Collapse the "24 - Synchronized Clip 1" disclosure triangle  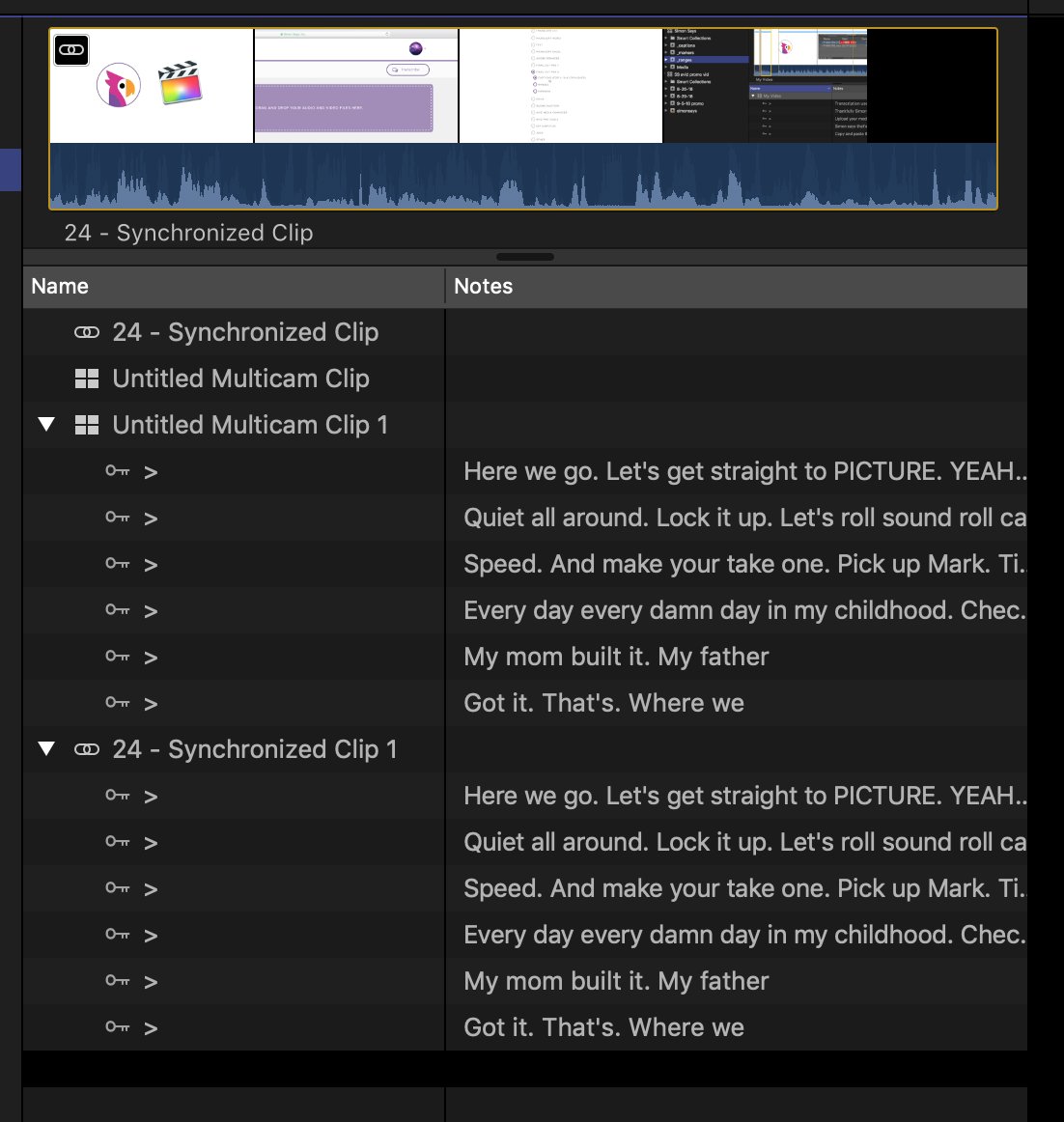[x=46, y=748]
